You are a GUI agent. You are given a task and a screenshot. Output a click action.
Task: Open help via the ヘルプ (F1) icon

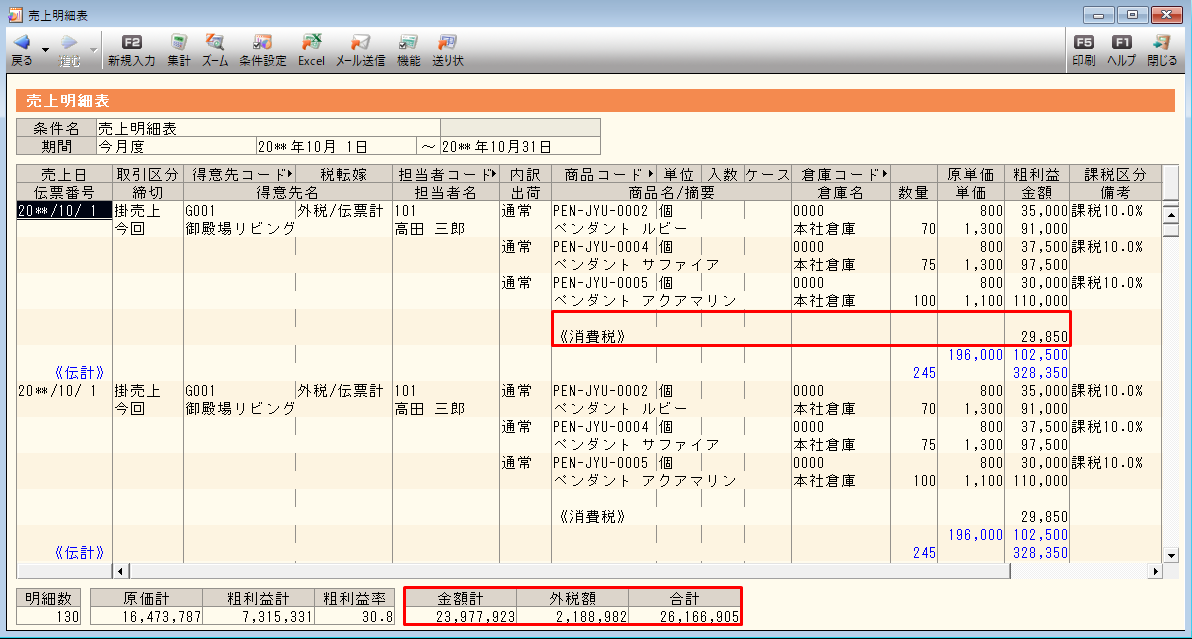pyautogui.click(x=1121, y=48)
